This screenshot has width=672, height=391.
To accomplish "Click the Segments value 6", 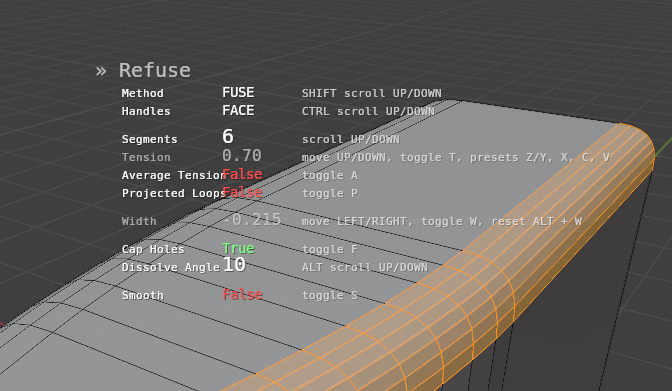I will 228,137.
